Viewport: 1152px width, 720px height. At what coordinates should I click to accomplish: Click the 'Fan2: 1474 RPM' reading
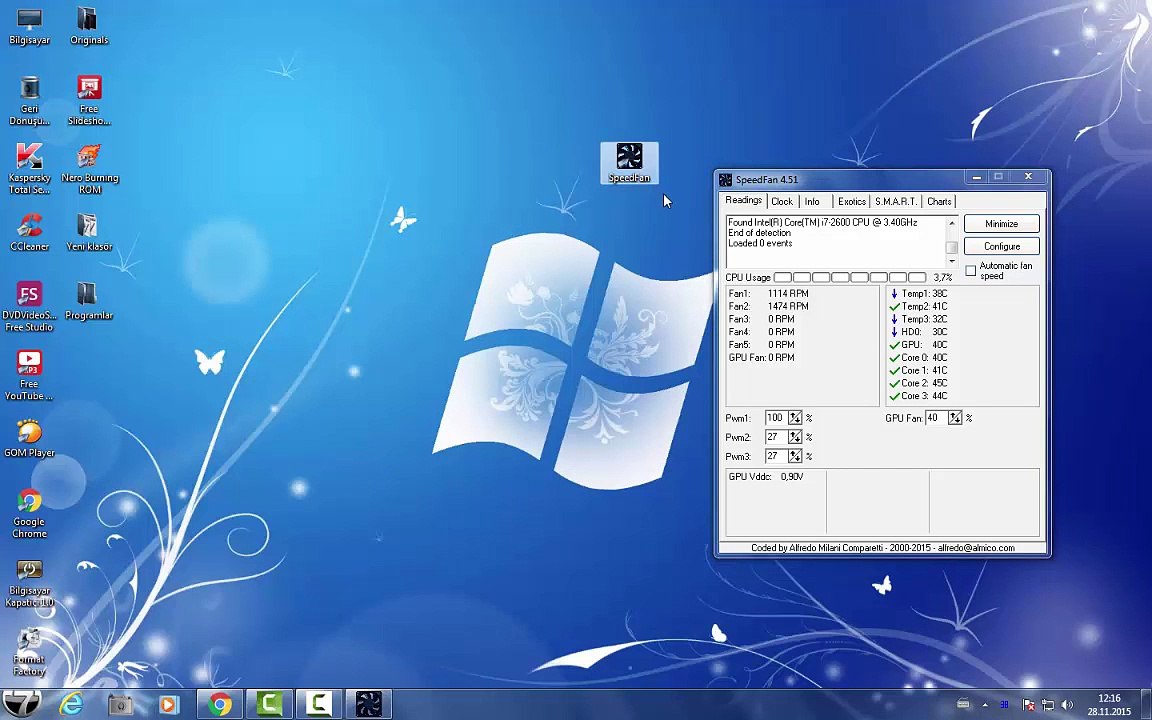768,306
